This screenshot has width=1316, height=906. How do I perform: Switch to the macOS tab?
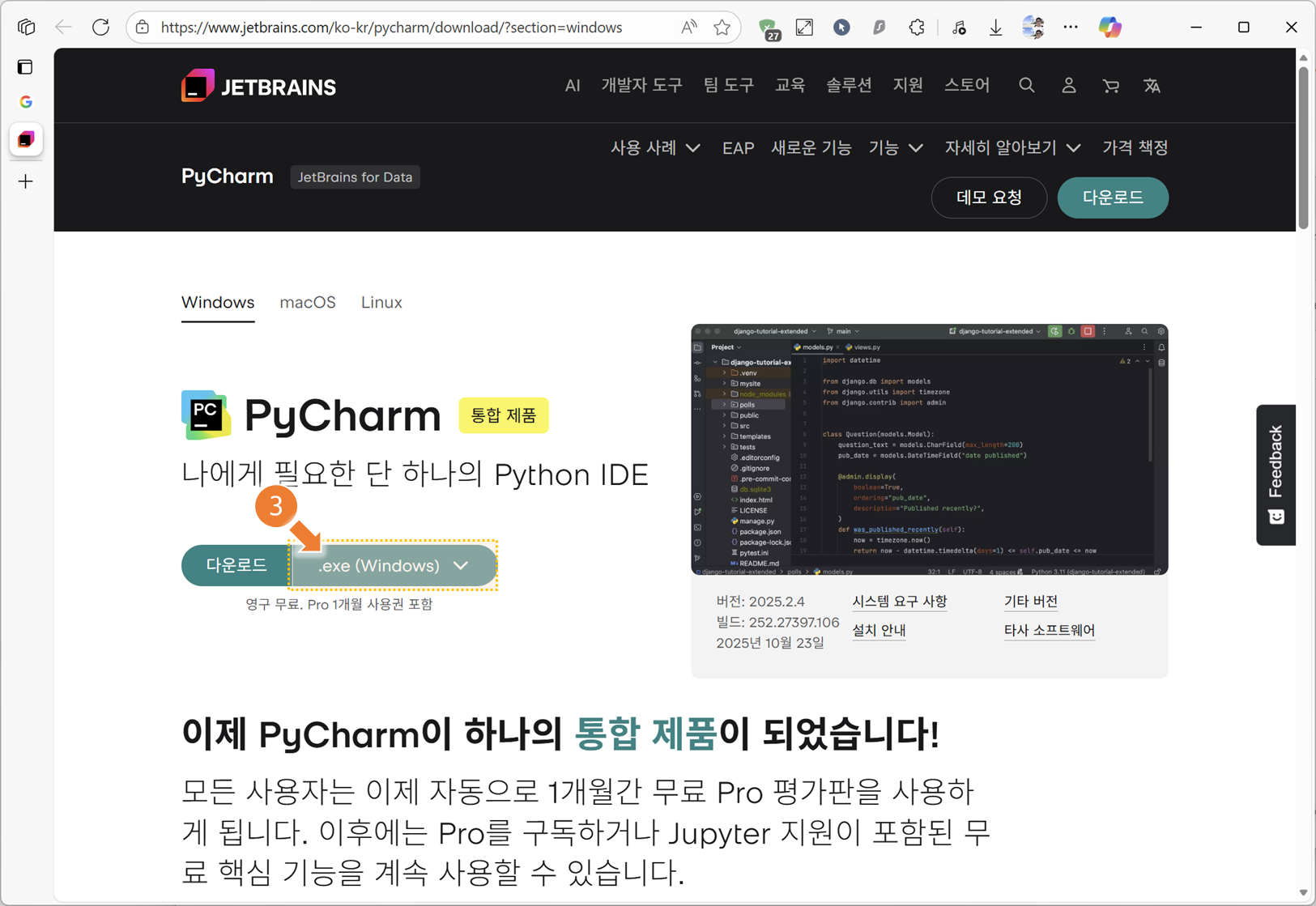tap(308, 303)
